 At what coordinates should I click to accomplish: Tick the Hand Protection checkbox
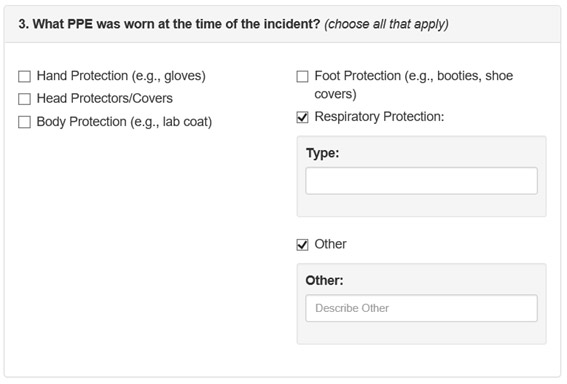(24, 76)
